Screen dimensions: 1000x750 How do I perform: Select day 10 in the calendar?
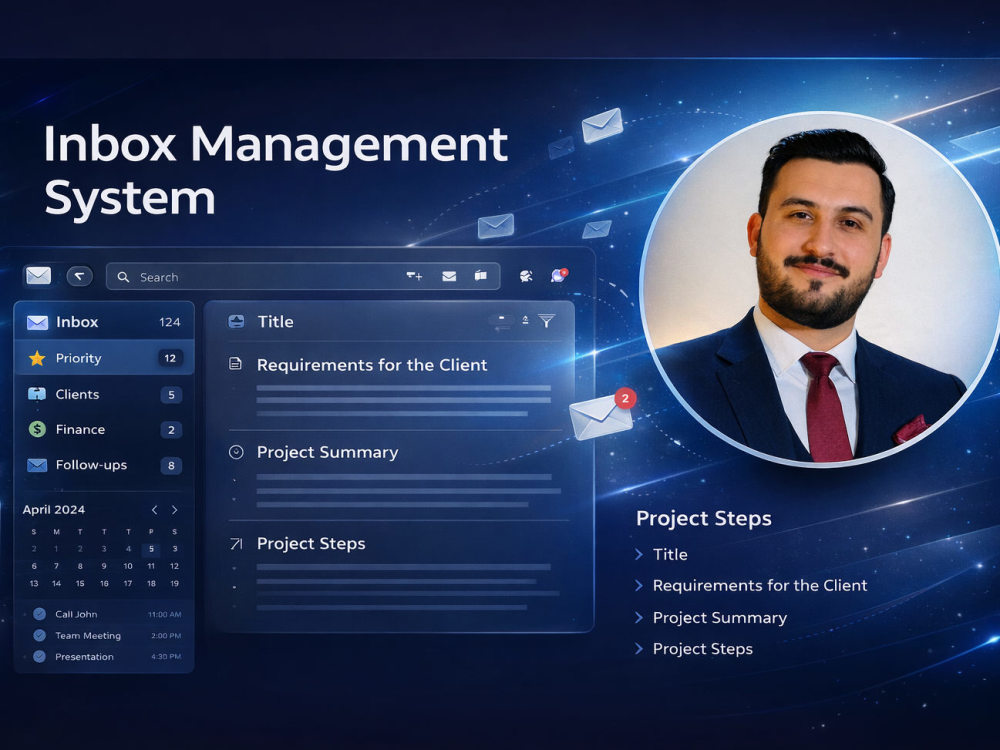click(128, 566)
